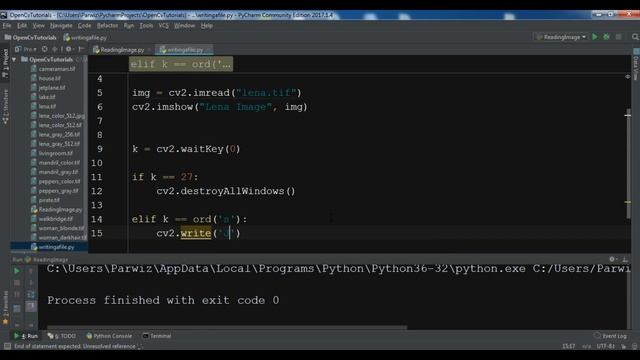Screen dimensions: 640x360
Task: Click writingafile.py breadcrumb in navigation bar
Action: [85, 37]
